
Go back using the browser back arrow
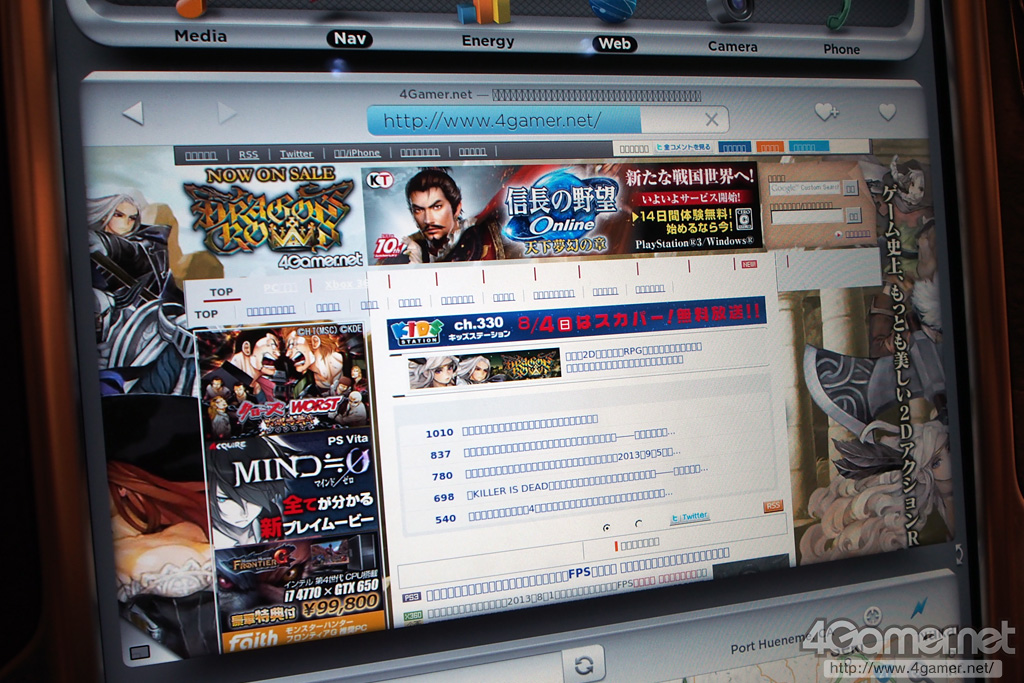point(133,113)
